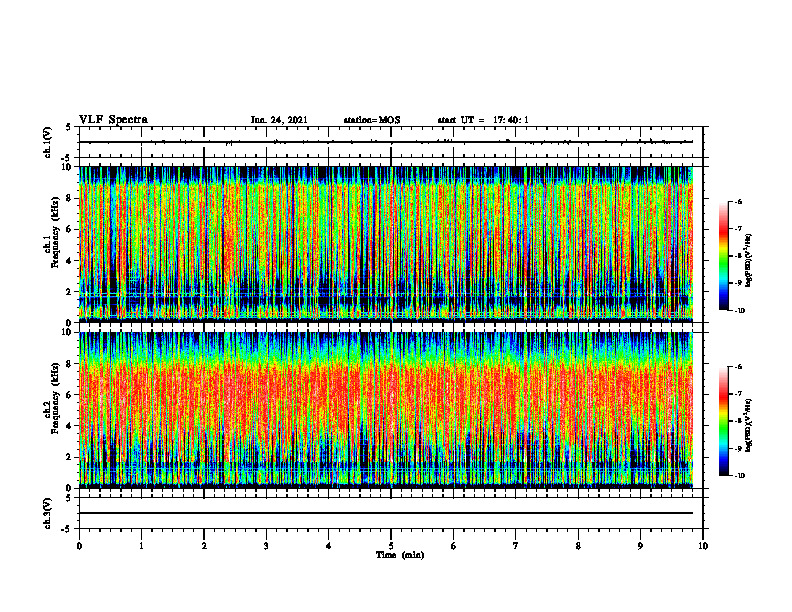This screenshot has height=612, width=792.
Task: Click the "-7" label on ch.2 color bar
Action: [x=738, y=394]
